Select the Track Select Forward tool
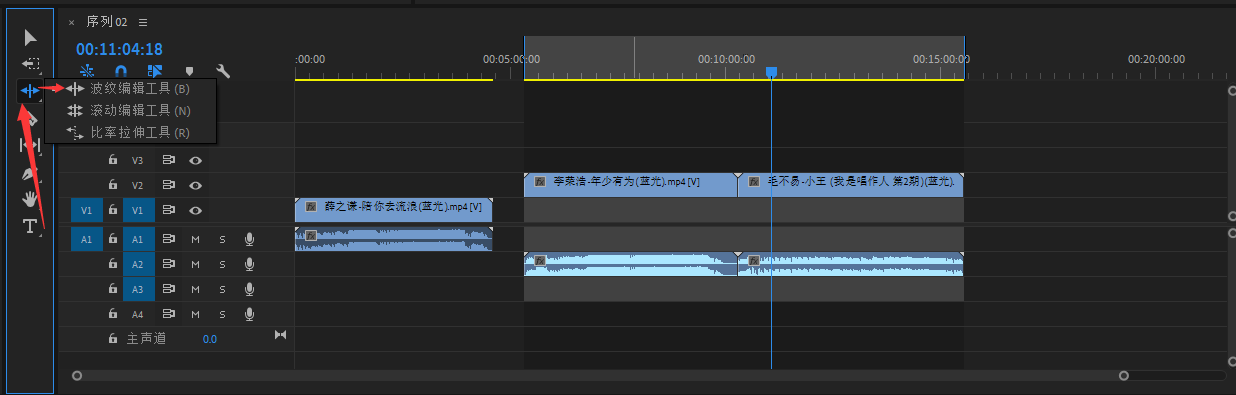The image size is (1236, 395). click(x=31, y=63)
